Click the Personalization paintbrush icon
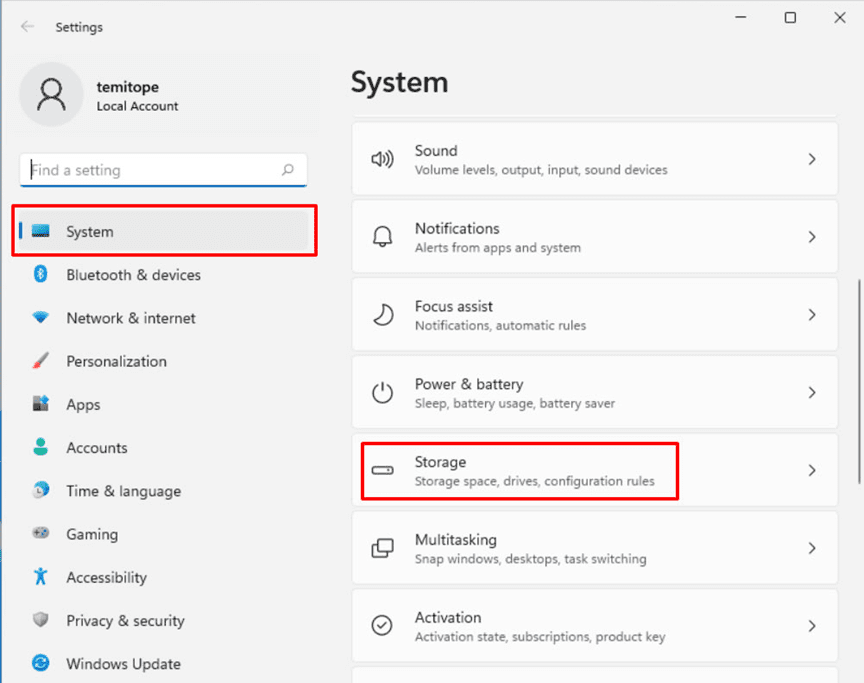 (41, 361)
